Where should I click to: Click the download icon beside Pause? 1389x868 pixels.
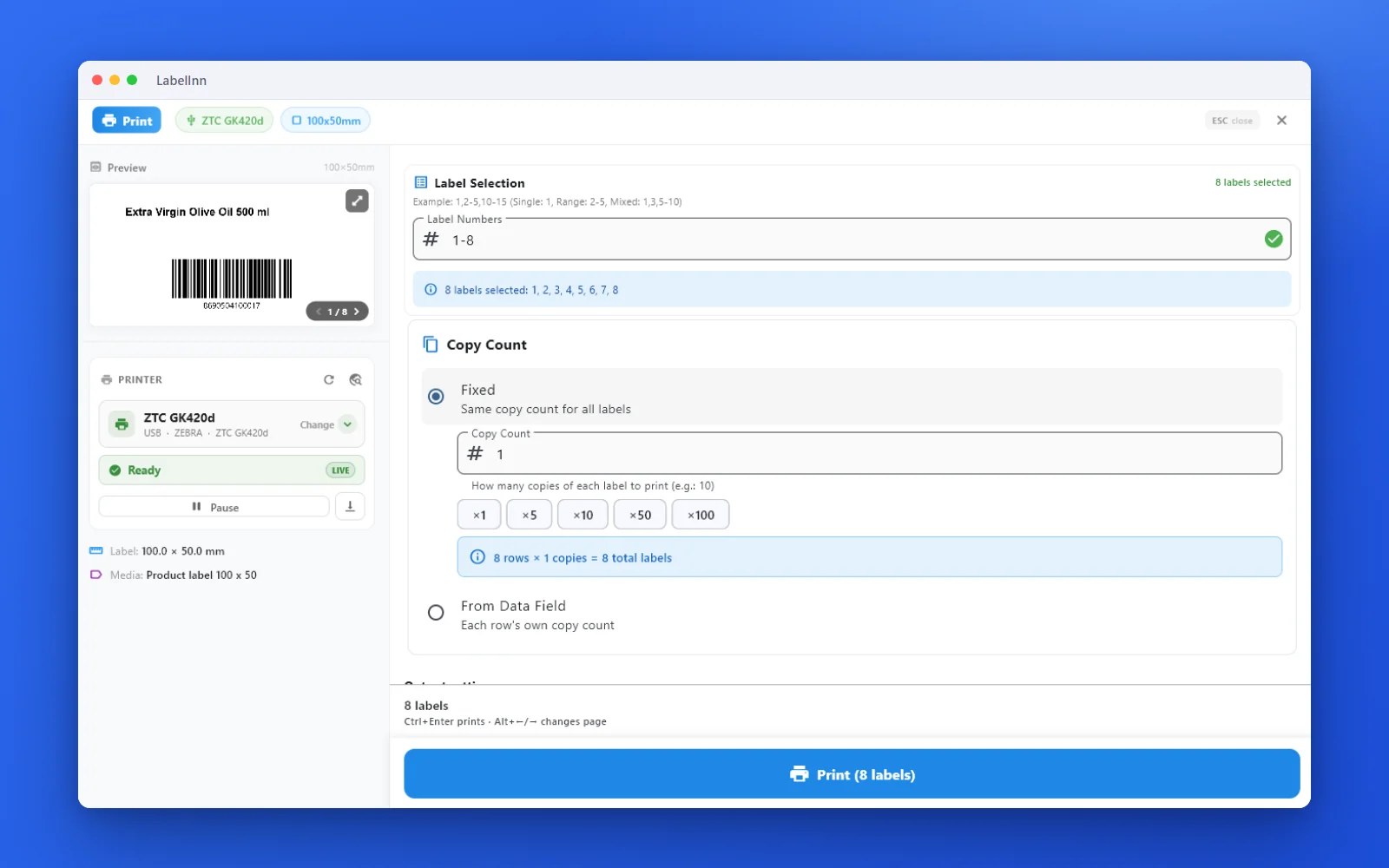tap(350, 506)
